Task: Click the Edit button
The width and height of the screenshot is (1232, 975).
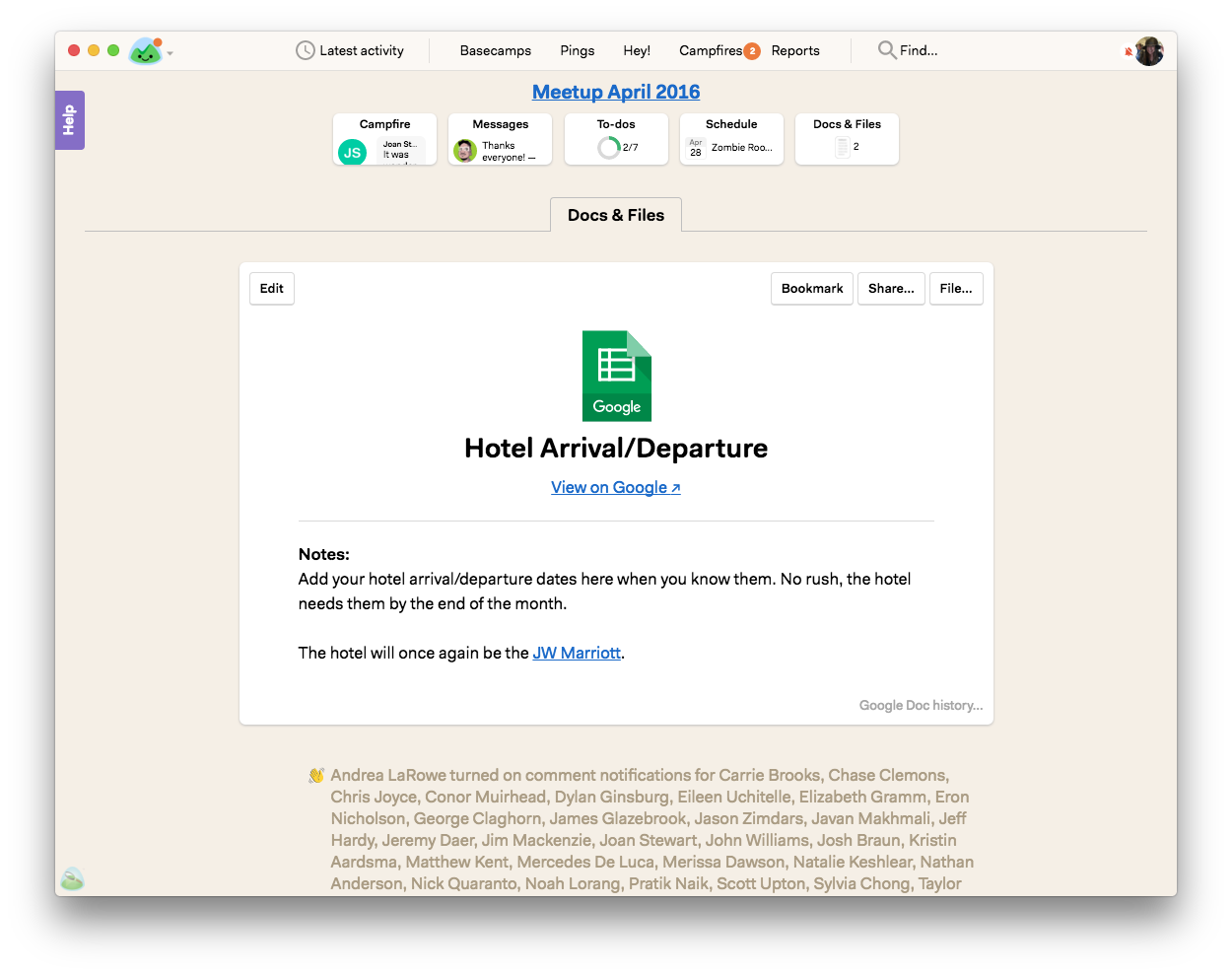Action: tap(272, 289)
